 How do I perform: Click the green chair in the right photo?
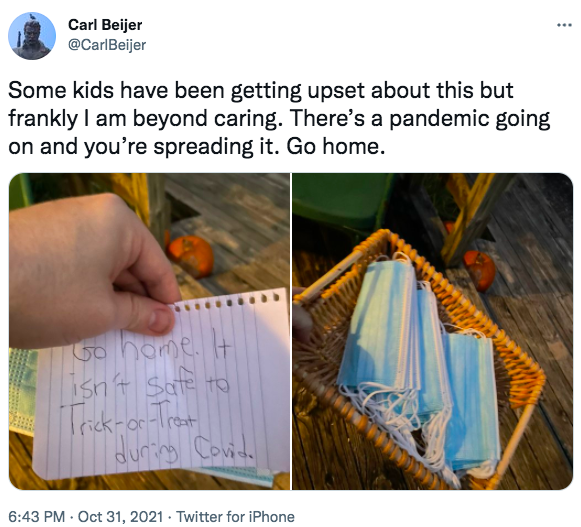(x=343, y=202)
